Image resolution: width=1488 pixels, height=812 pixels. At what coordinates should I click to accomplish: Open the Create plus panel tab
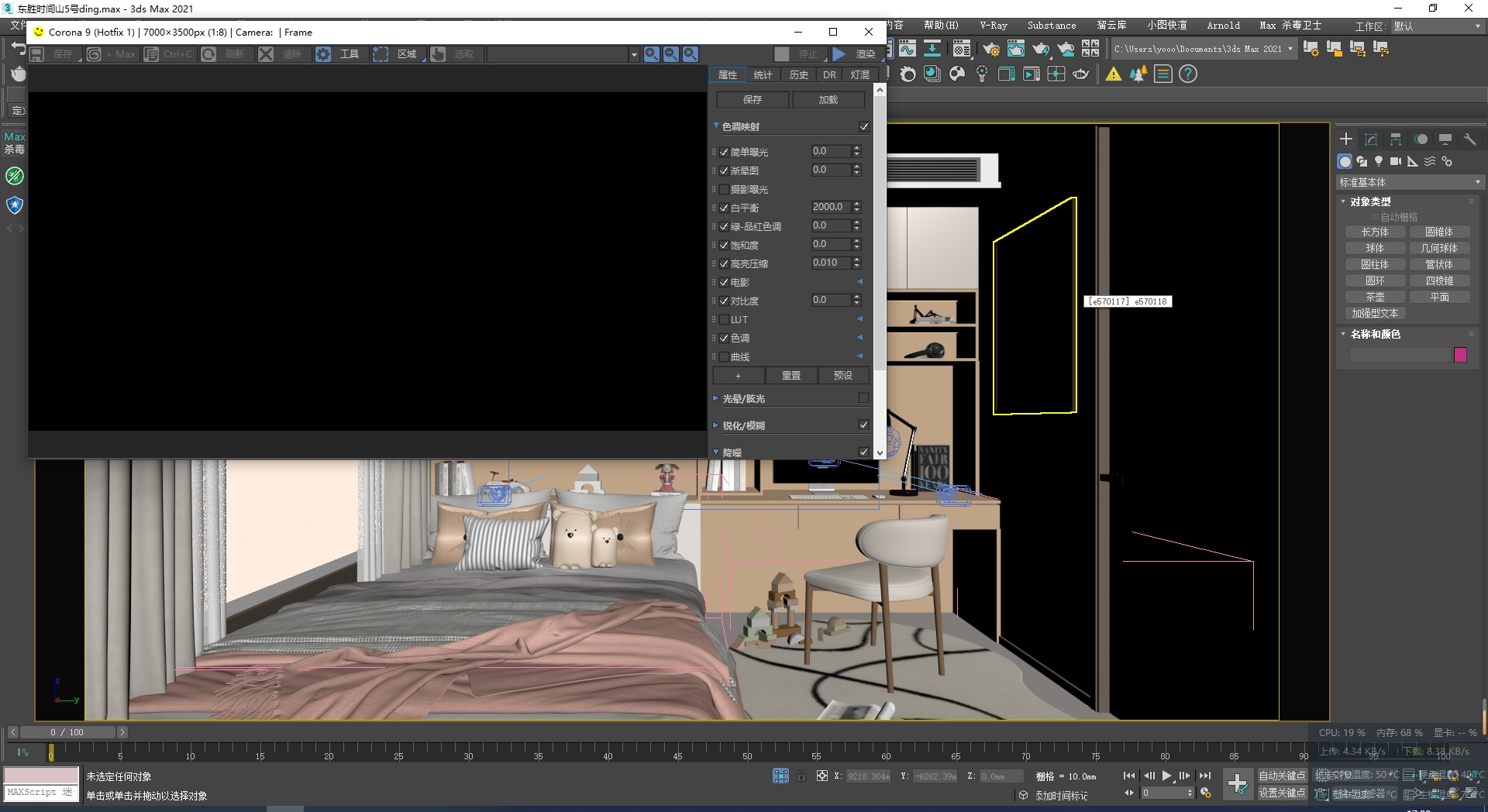1346,139
